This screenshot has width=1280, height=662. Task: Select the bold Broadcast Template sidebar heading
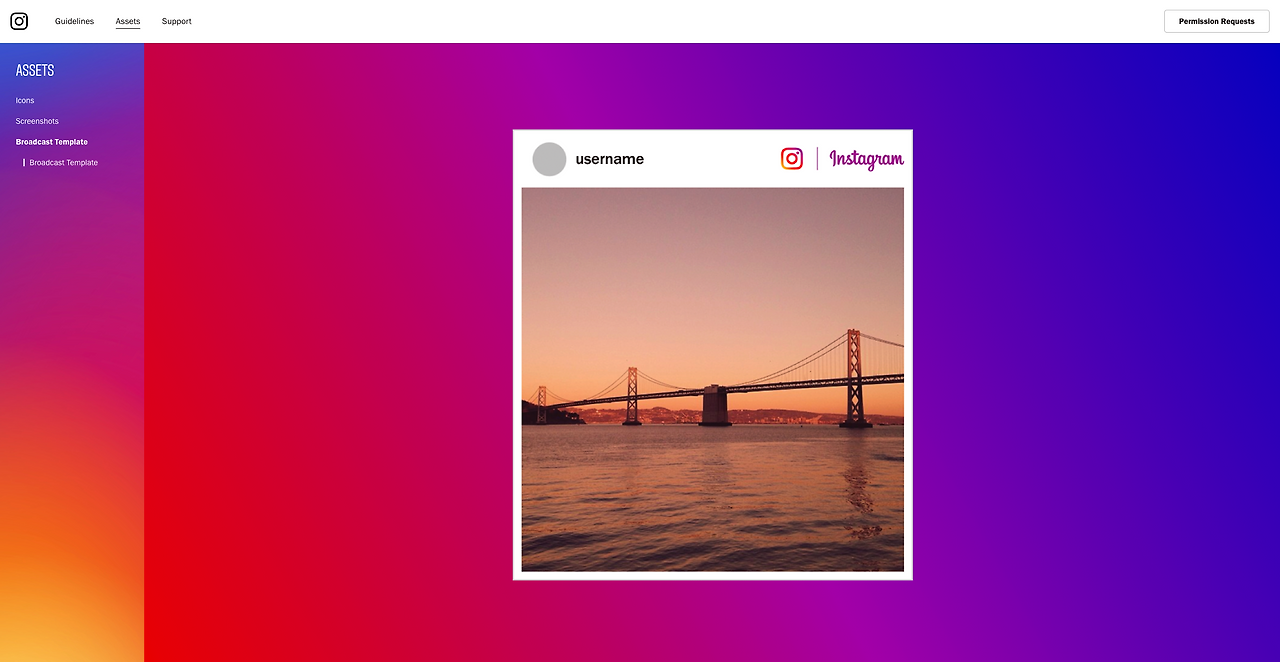(52, 142)
